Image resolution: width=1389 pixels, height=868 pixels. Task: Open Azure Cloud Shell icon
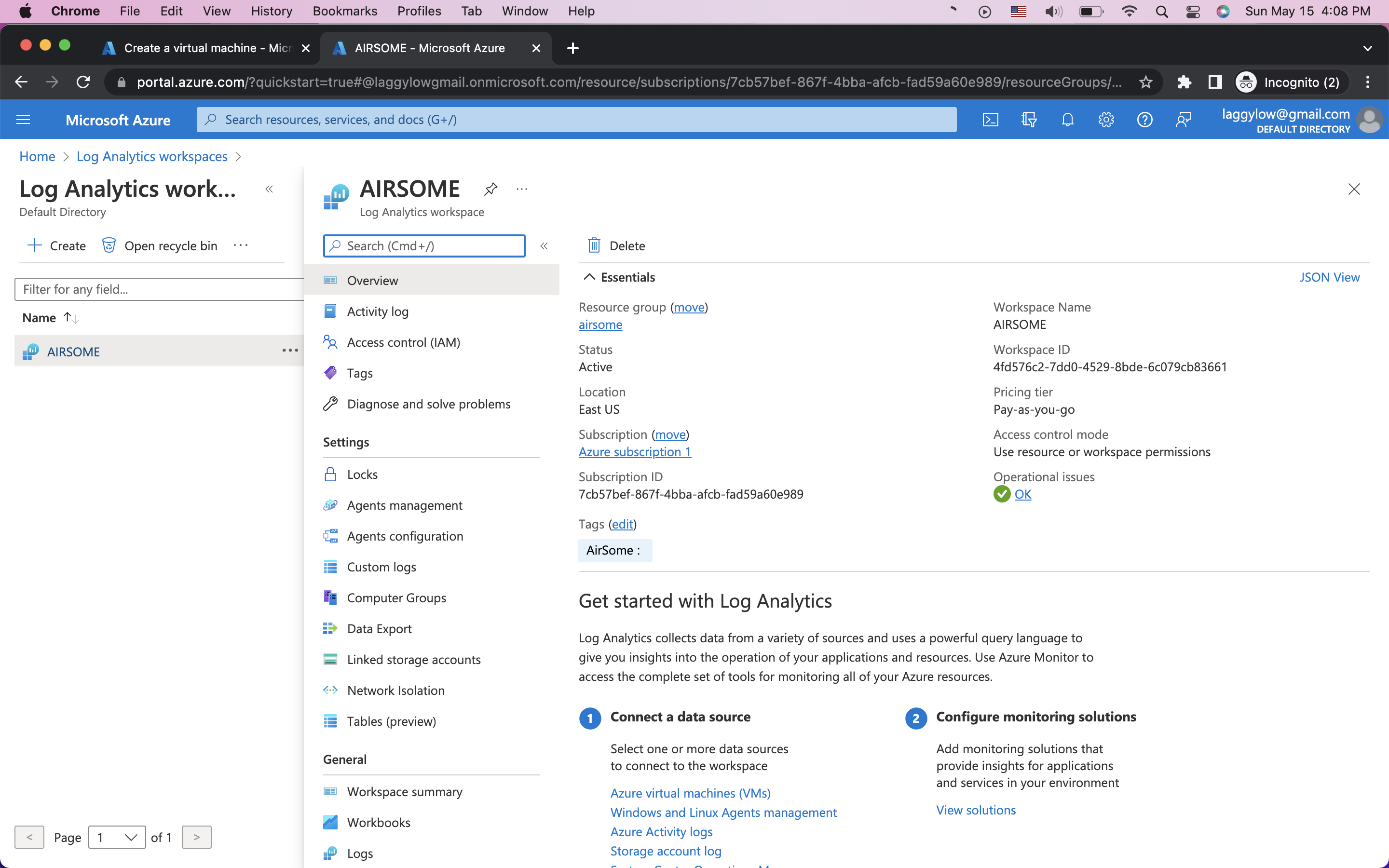tap(990, 120)
